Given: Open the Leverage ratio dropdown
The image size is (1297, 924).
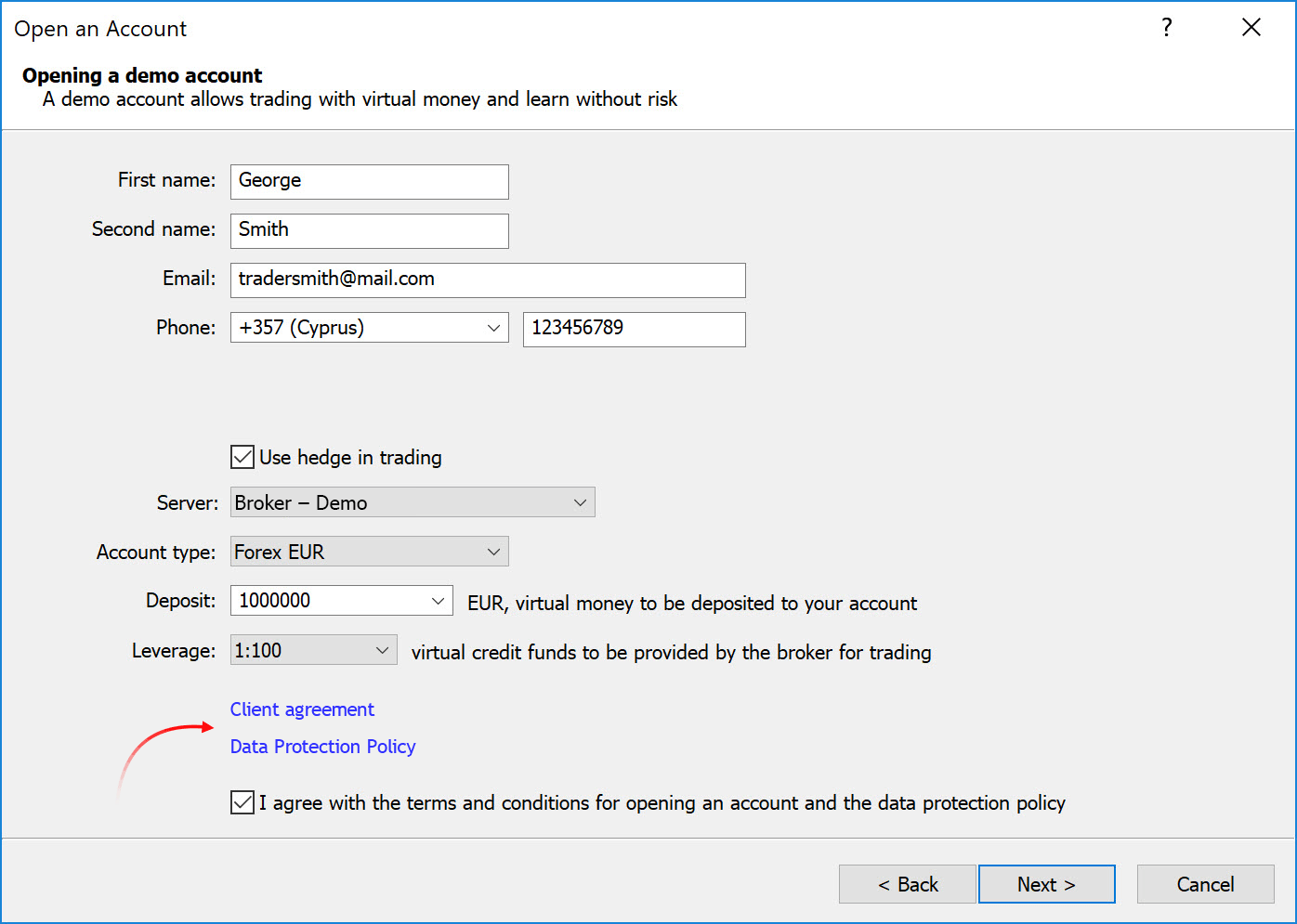Looking at the screenshot, I should pos(382,649).
